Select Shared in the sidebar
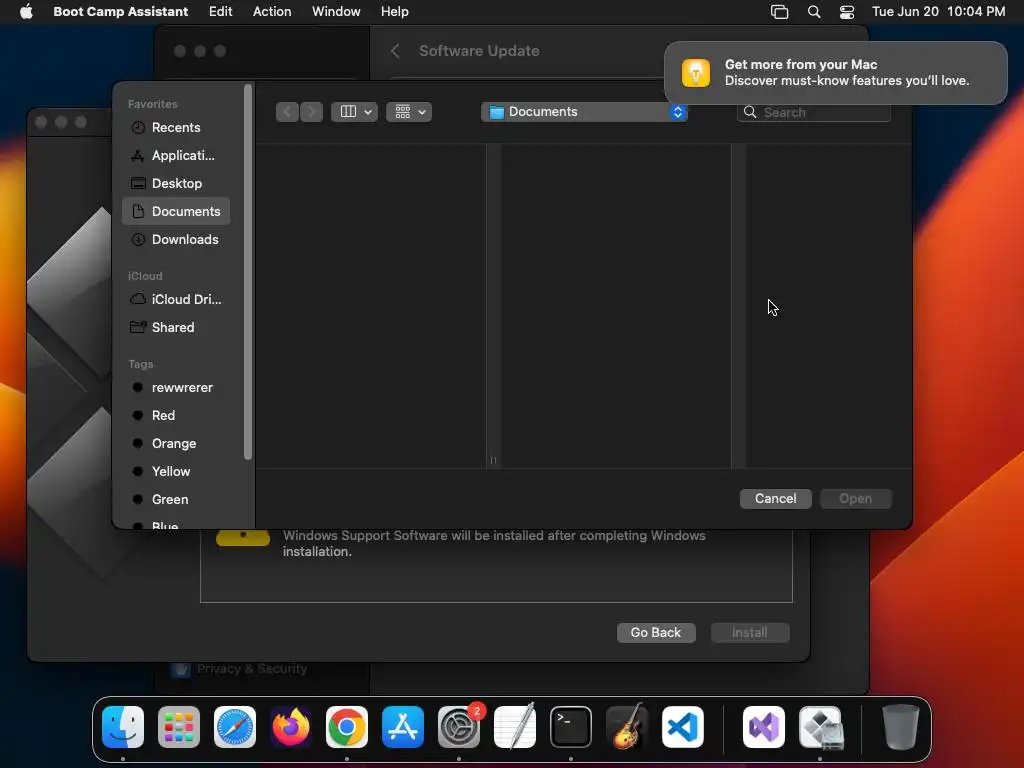 [176, 327]
